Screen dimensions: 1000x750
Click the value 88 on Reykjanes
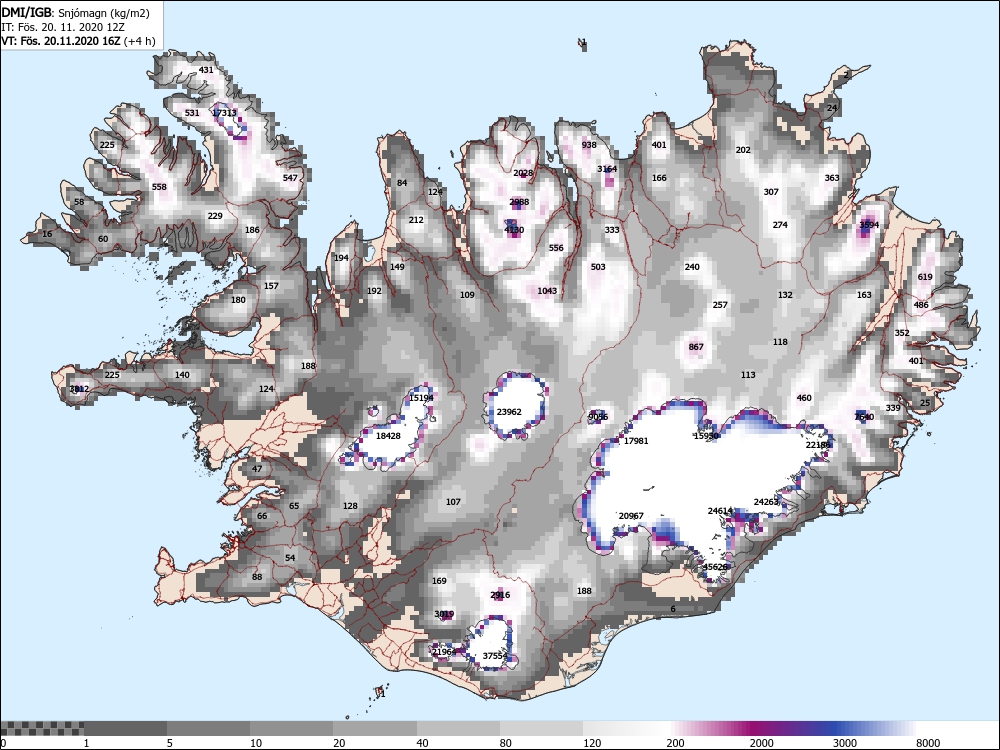point(257,577)
